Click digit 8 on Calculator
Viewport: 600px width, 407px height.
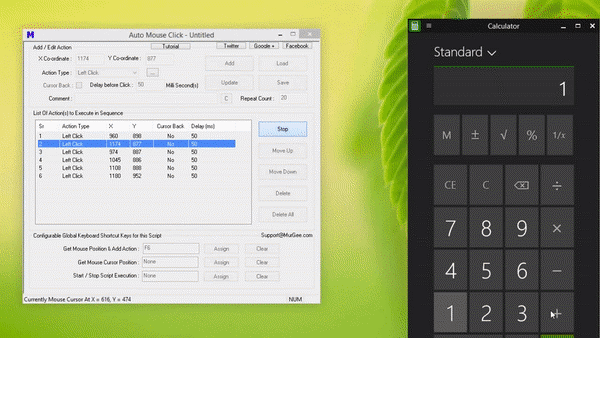[486, 228]
